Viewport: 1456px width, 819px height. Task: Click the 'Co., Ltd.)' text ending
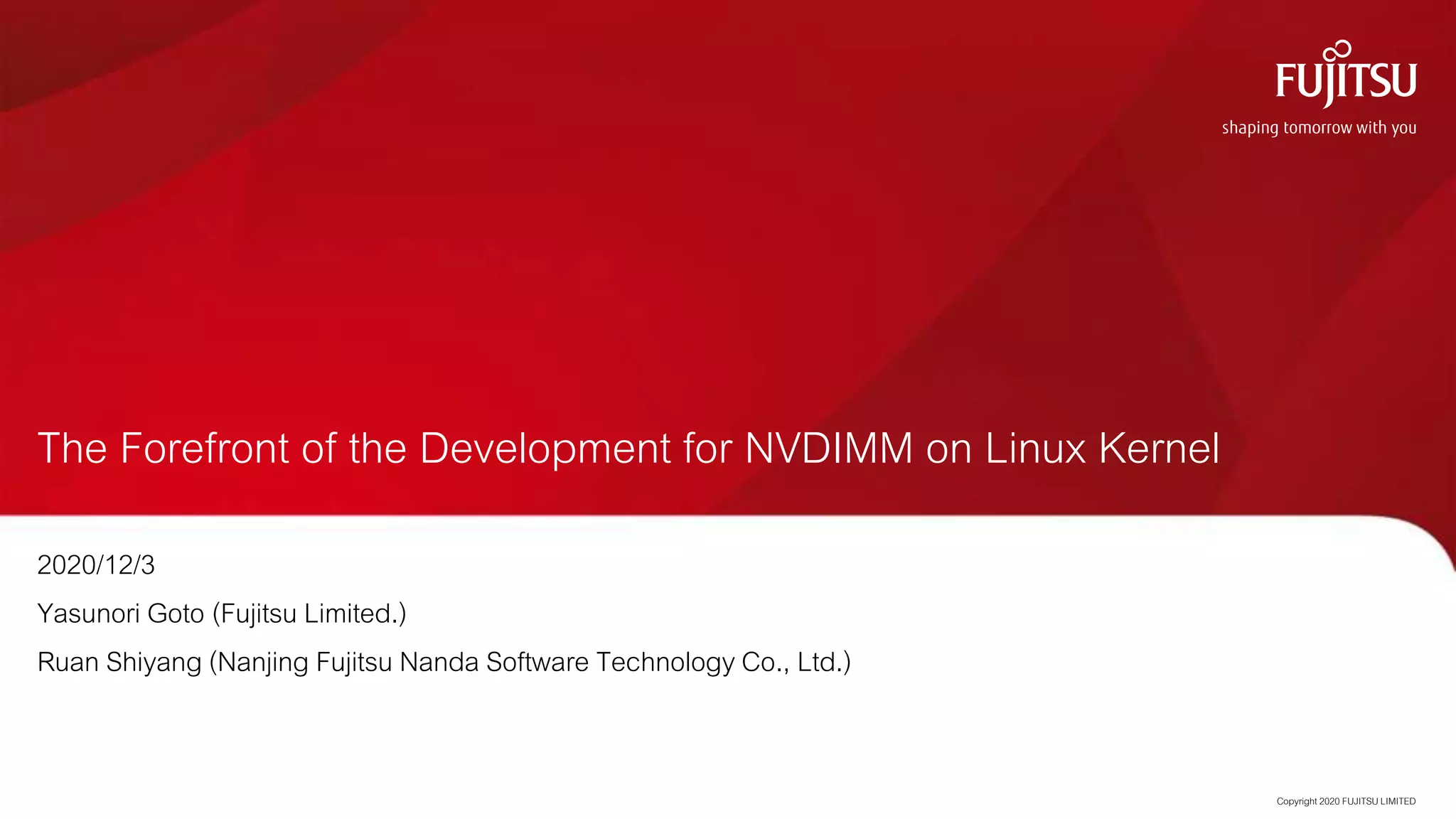(x=796, y=662)
